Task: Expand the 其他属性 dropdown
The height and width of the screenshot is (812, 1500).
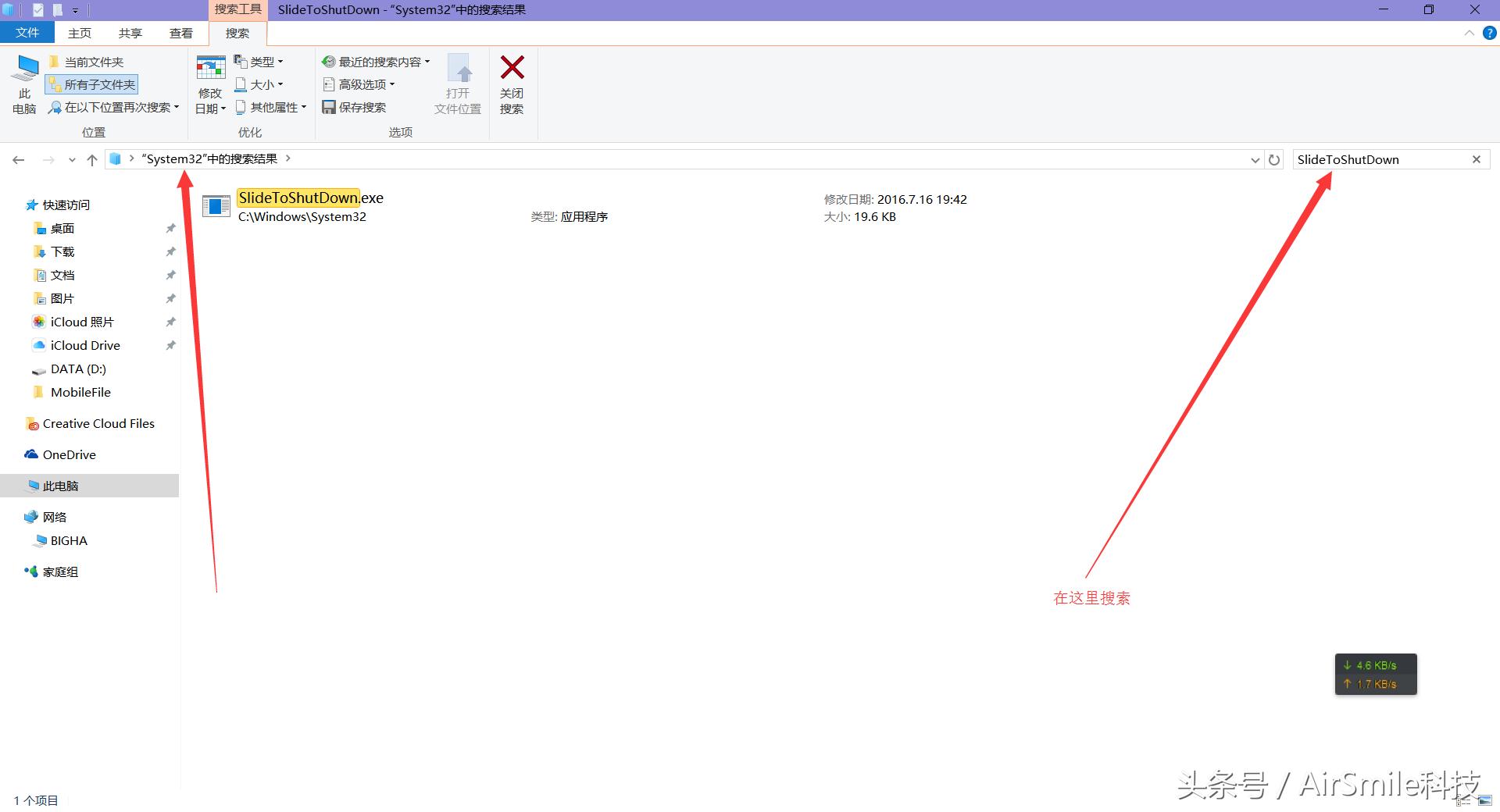Action: pyautogui.click(x=273, y=107)
